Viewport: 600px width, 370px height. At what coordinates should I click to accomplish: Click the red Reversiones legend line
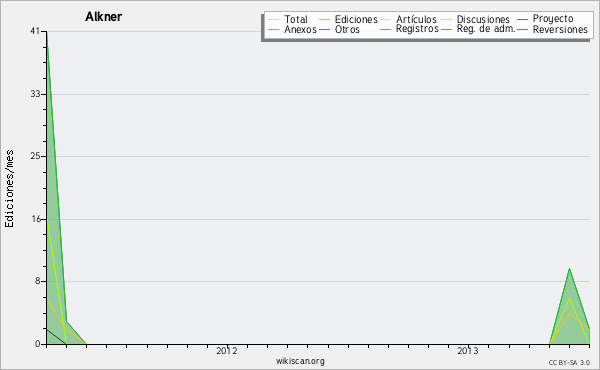tap(522, 29)
